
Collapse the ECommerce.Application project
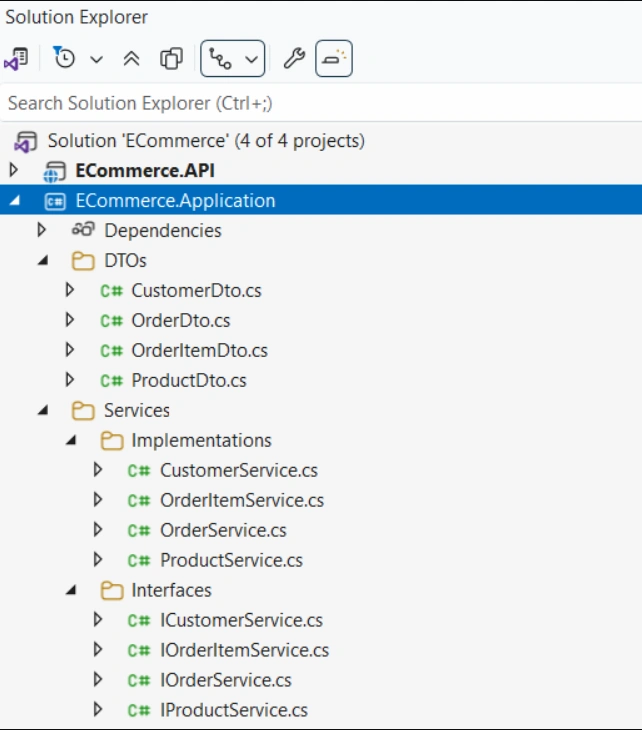point(15,201)
